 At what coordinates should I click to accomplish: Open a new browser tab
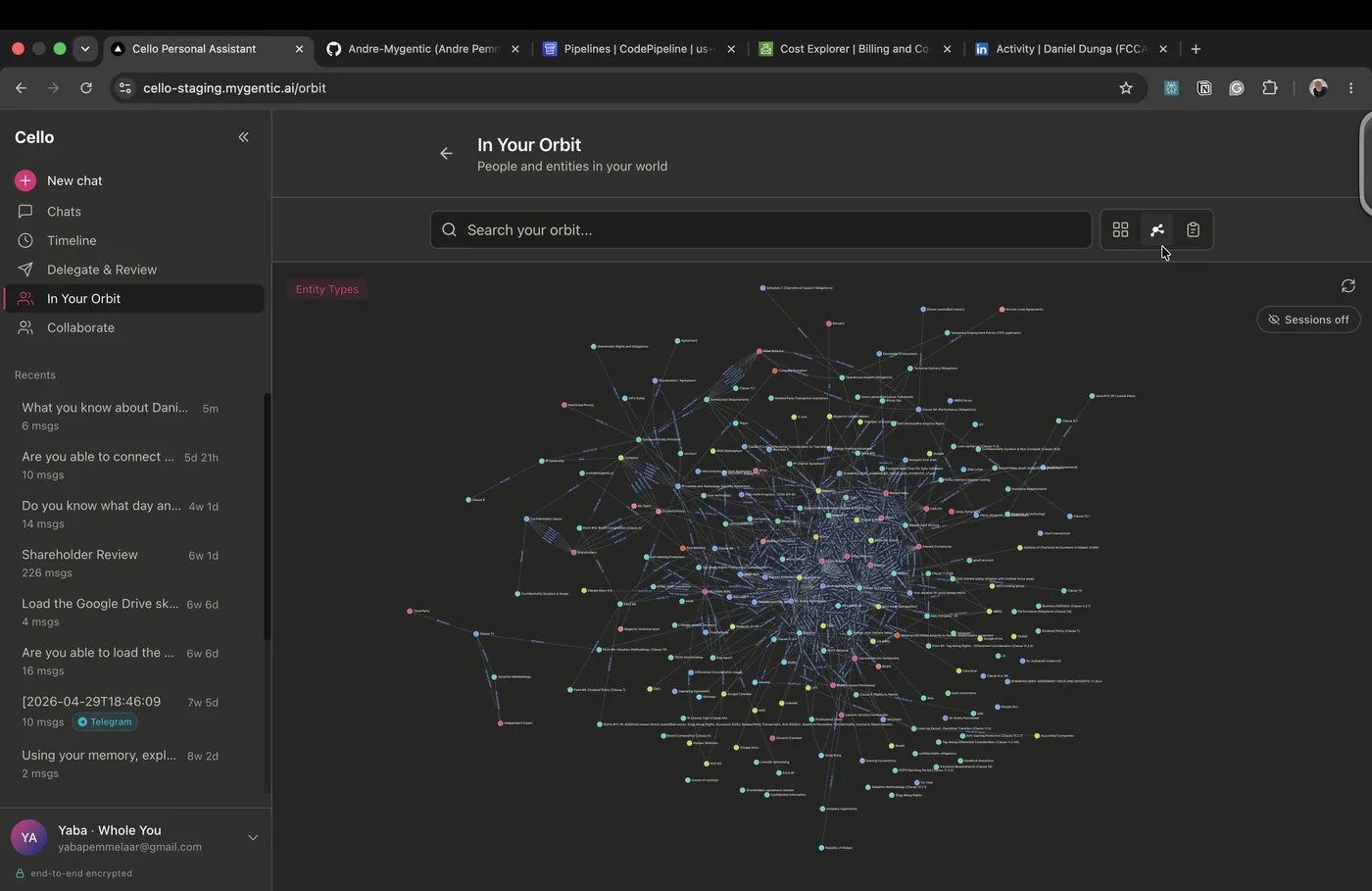[x=1196, y=49]
